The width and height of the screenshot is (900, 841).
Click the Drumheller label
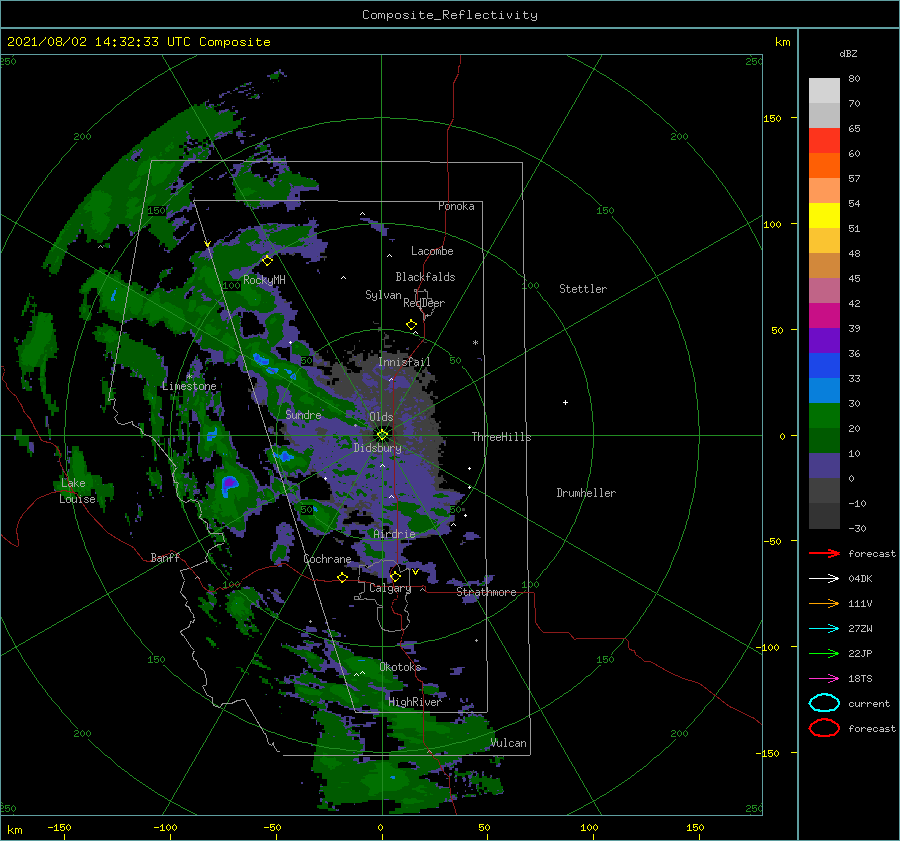pyautogui.click(x=586, y=493)
